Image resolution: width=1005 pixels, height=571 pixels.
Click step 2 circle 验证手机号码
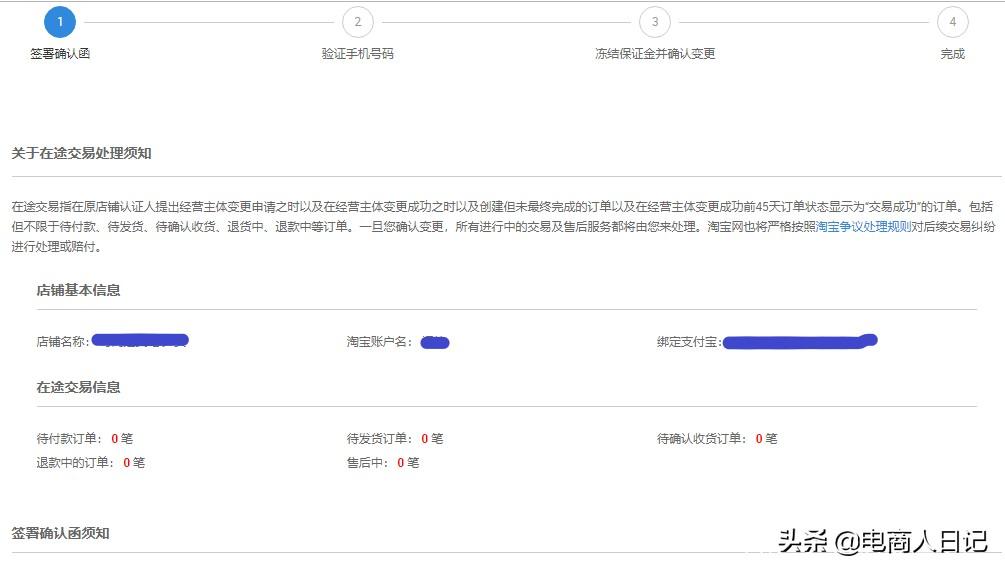pyautogui.click(x=358, y=22)
